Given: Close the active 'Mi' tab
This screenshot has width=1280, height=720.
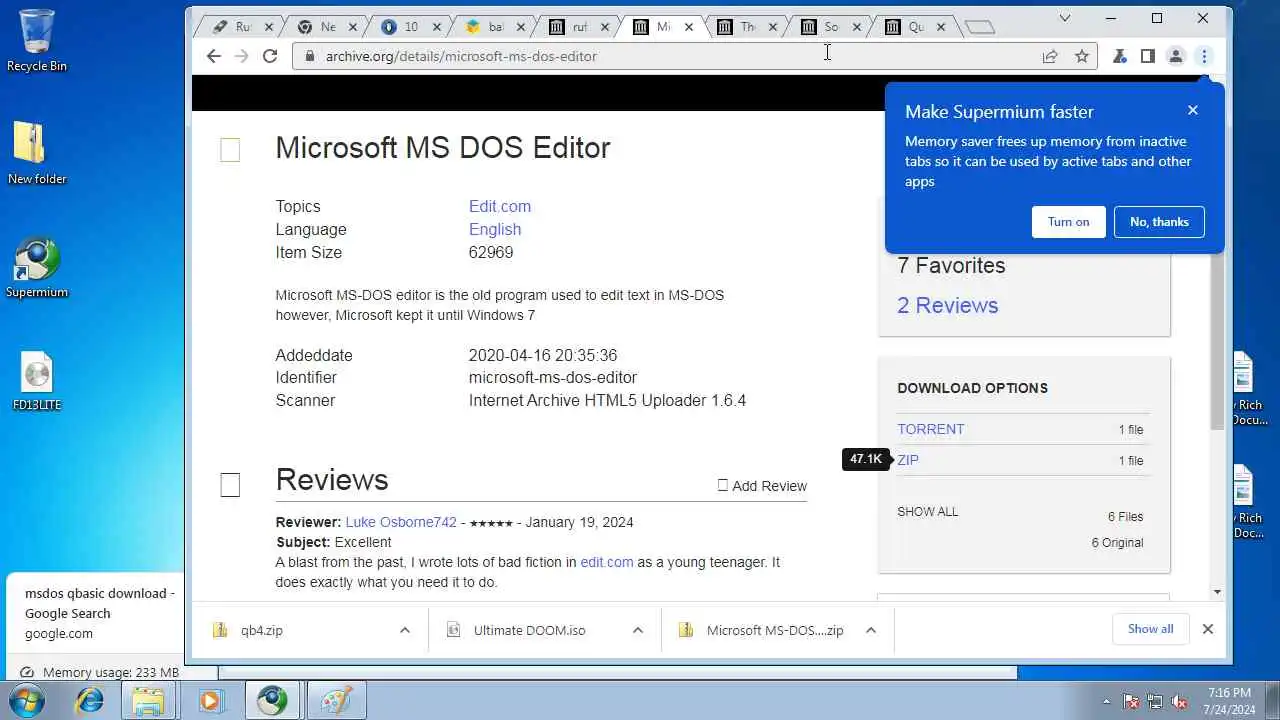Looking at the screenshot, I should click(688, 27).
